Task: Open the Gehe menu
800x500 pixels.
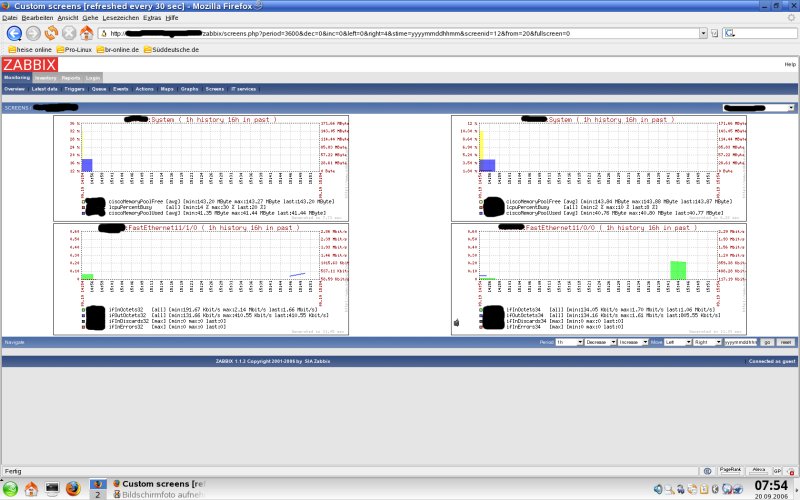Action: click(x=90, y=18)
